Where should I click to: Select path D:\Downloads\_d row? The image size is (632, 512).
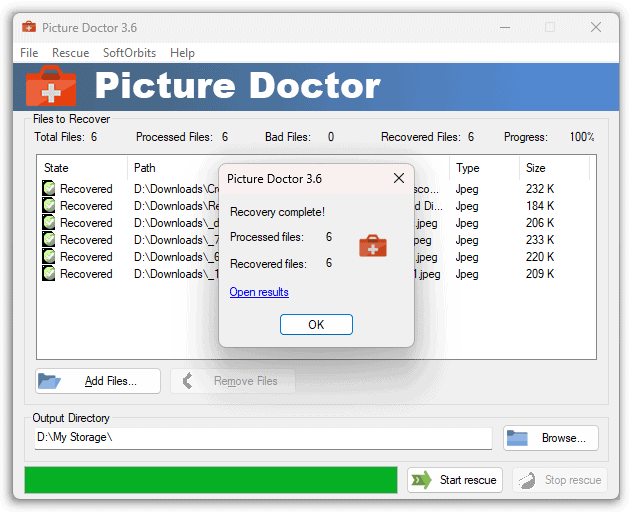[176, 223]
